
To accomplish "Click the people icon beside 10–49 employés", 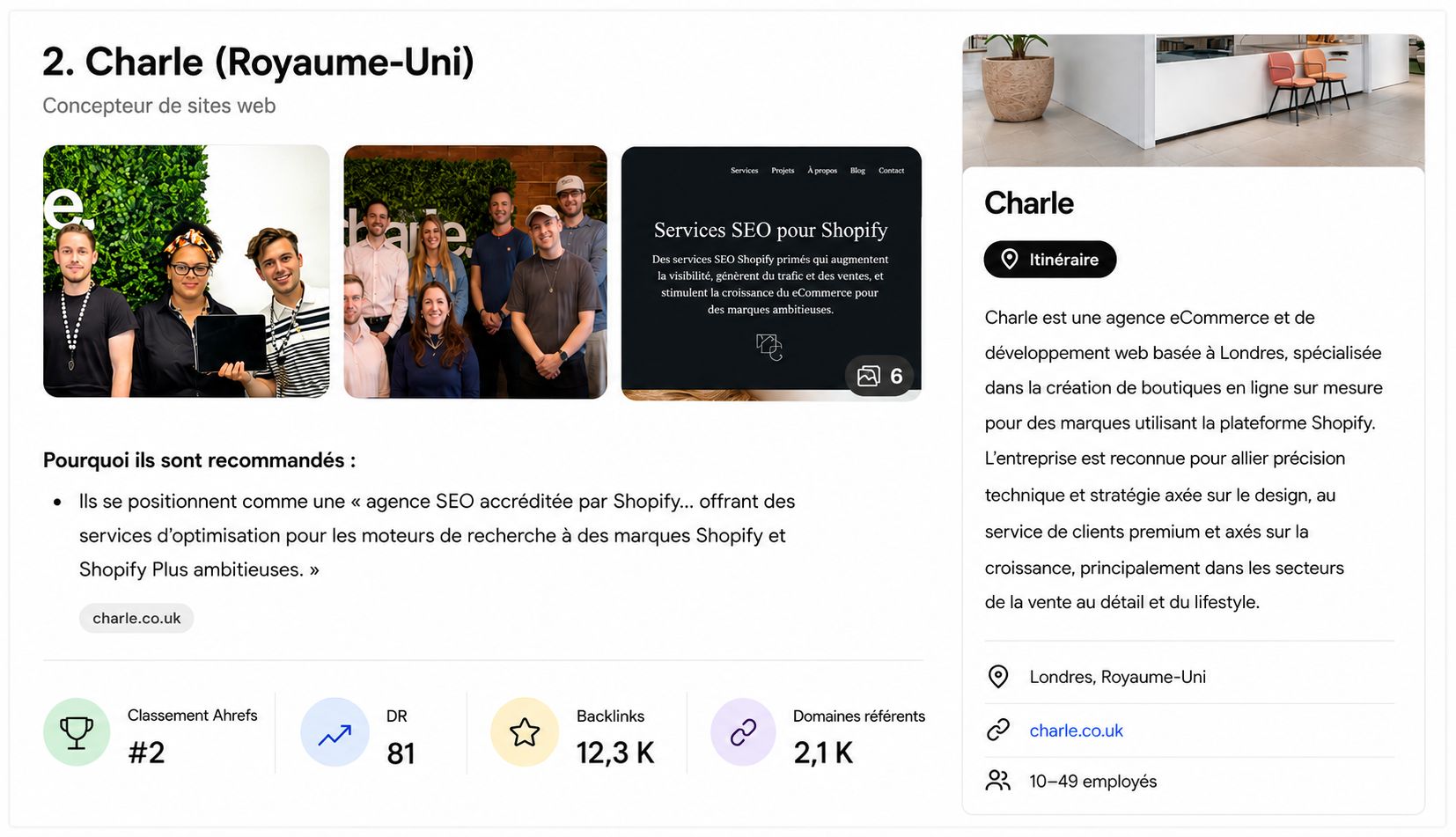I will [x=998, y=781].
